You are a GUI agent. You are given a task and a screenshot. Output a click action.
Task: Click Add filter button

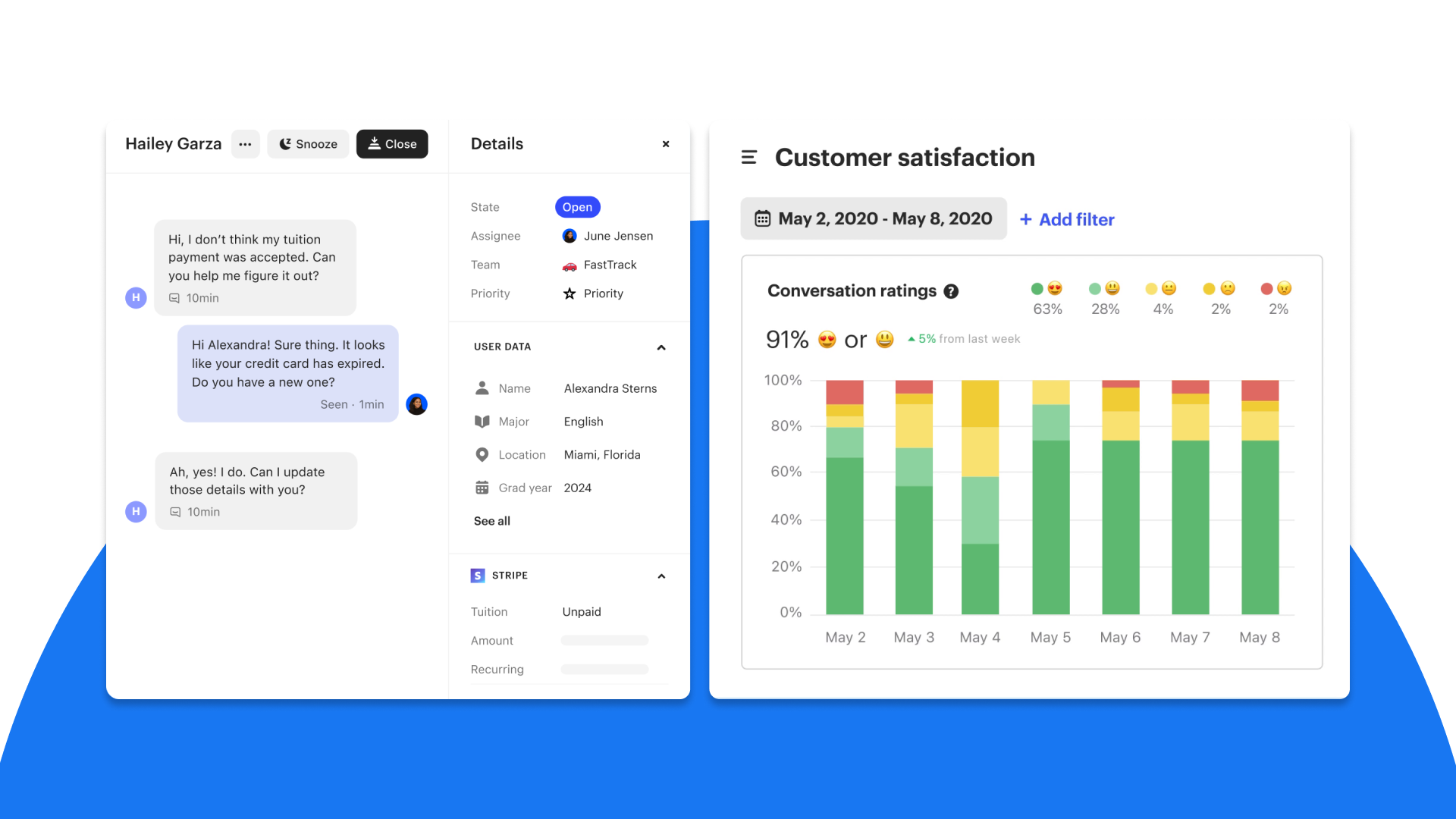coord(1068,219)
